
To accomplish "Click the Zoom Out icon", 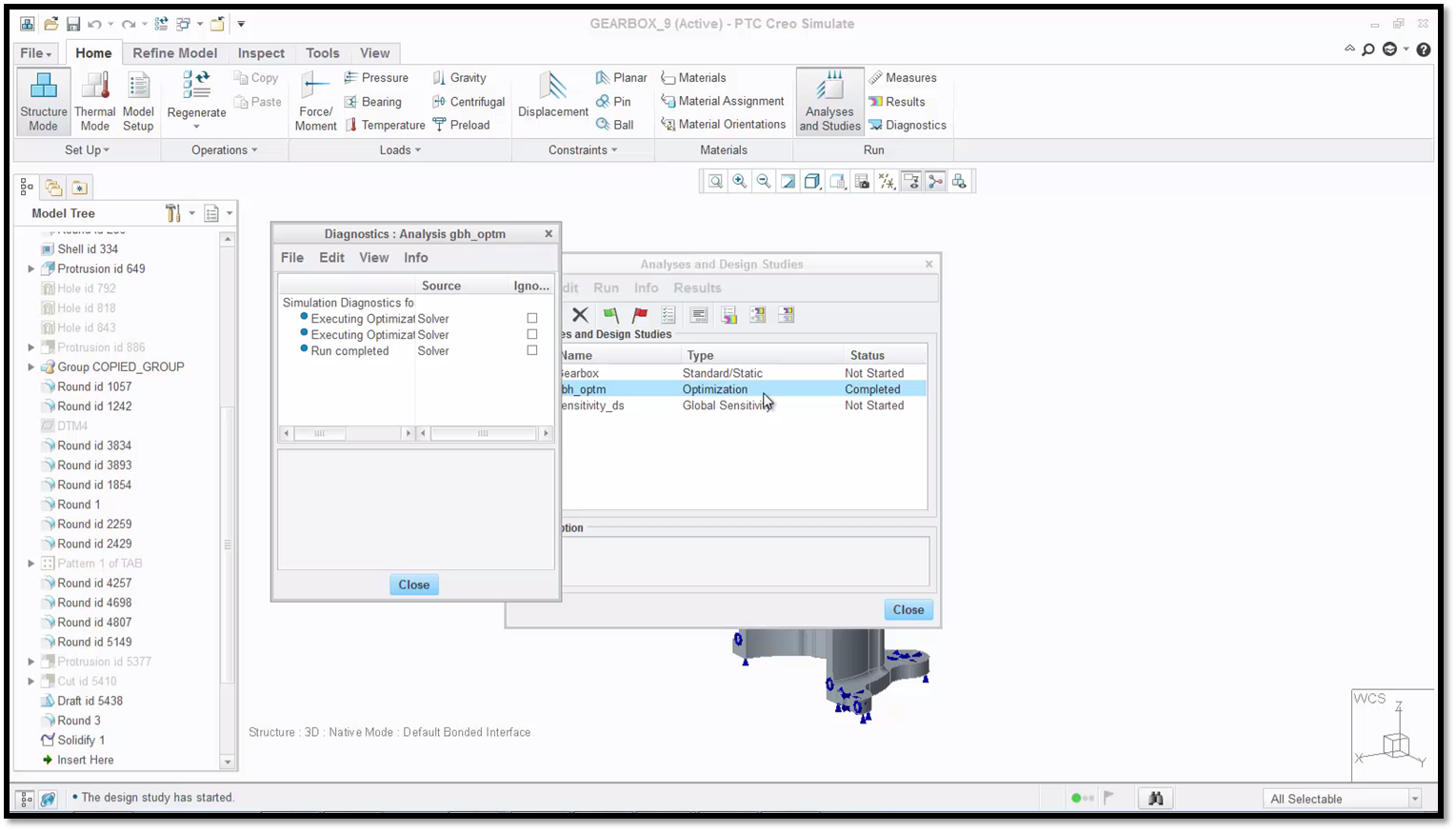I will [764, 182].
